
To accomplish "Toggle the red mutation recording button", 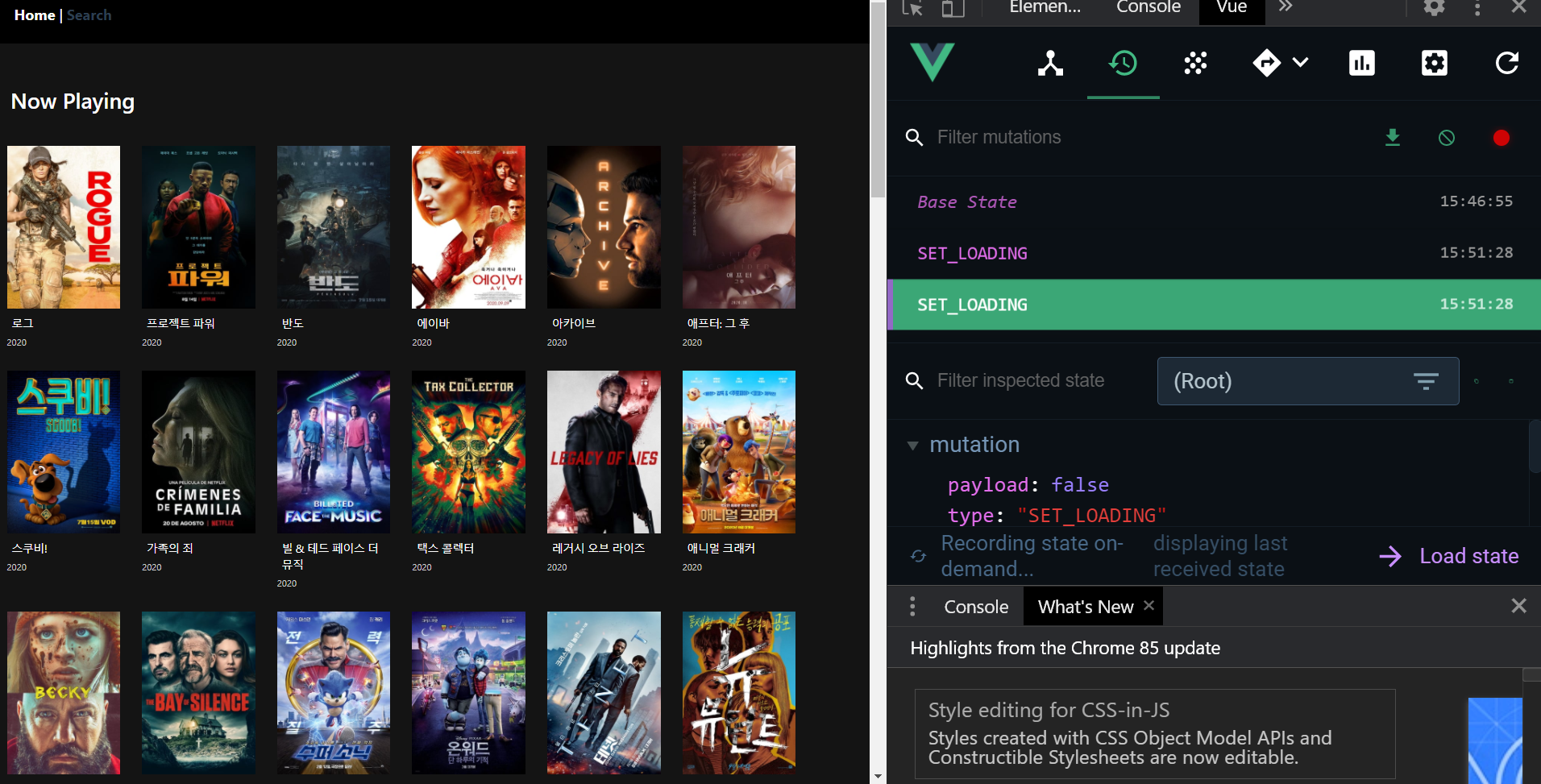I will tap(1501, 138).
